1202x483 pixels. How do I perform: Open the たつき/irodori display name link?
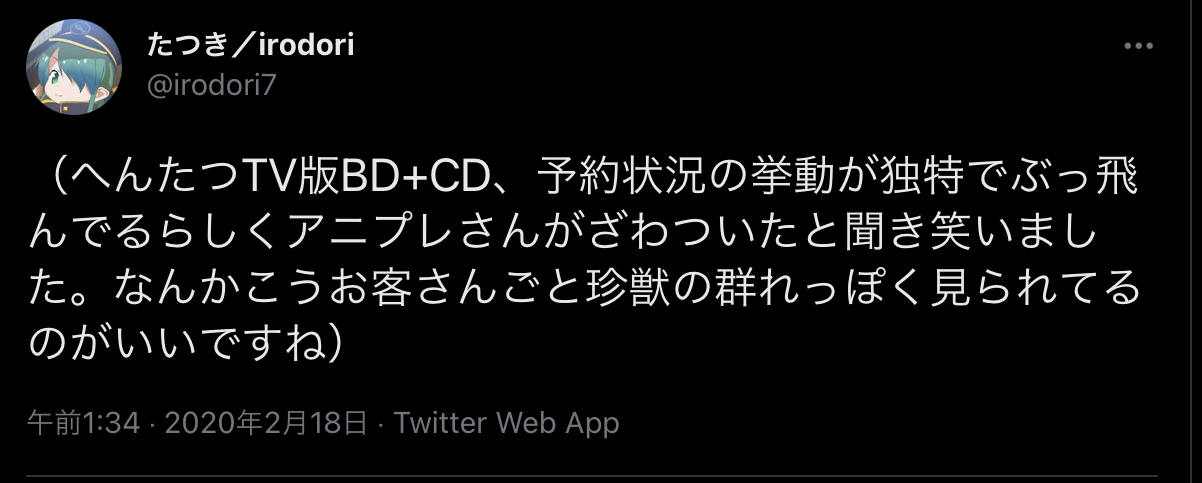pos(250,45)
